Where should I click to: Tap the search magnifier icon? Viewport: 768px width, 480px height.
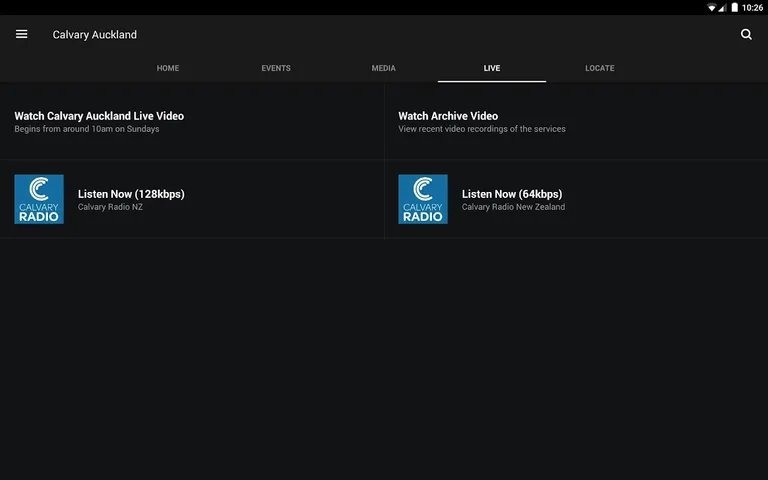[x=746, y=34]
